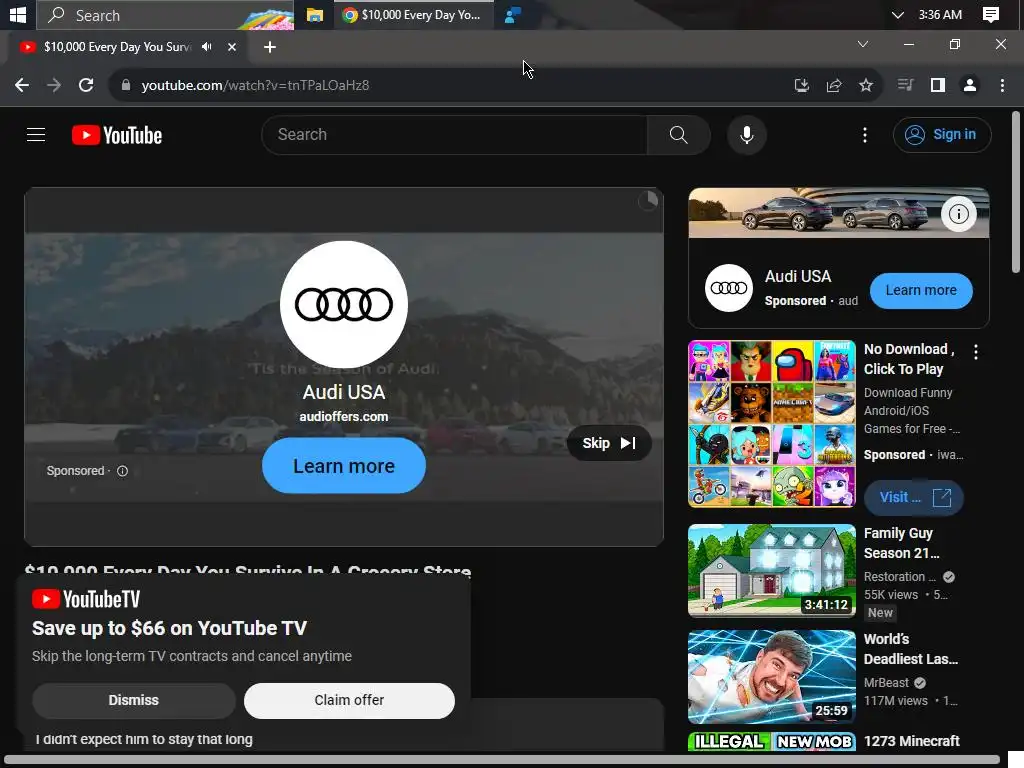Open the Chrome three-dot menu
This screenshot has width=1024, height=768.
pos(1002,86)
